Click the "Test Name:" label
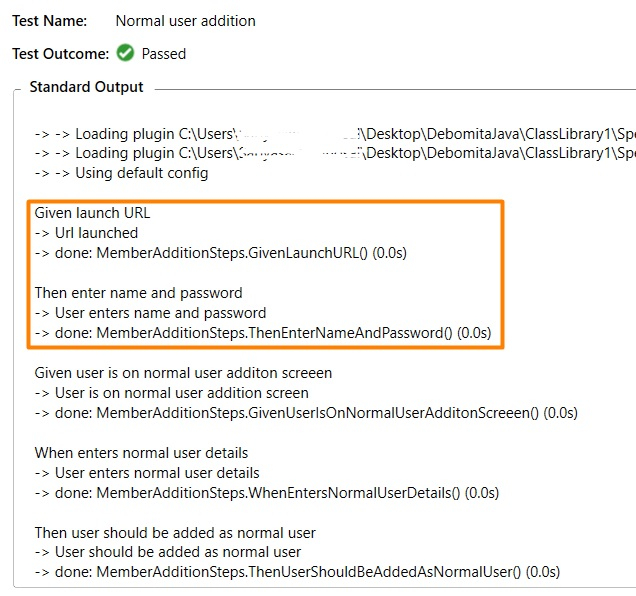The width and height of the screenshot is (636, 596). [x=49, y=20]
